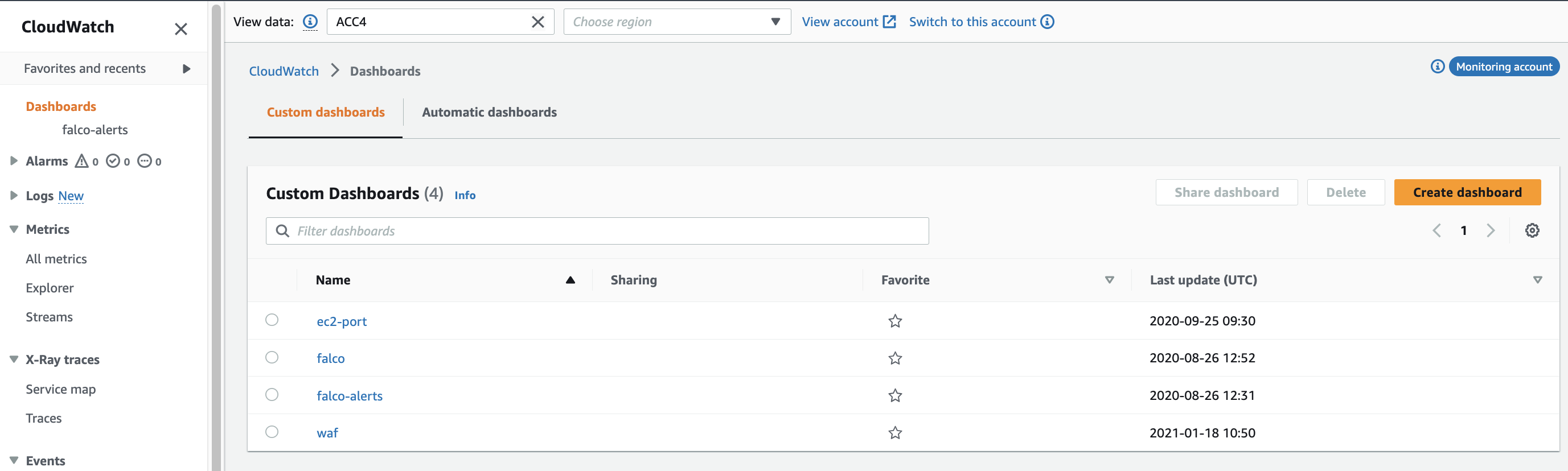Go to previous page of dashboards
This screenshot has width=1568, height=471.
[x=1437, y=230]
